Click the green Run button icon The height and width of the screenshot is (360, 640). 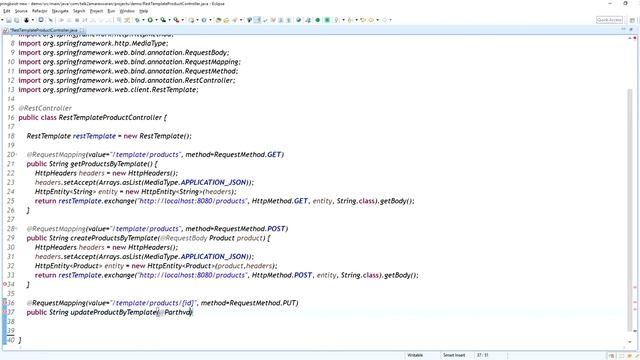click(150, 20)
